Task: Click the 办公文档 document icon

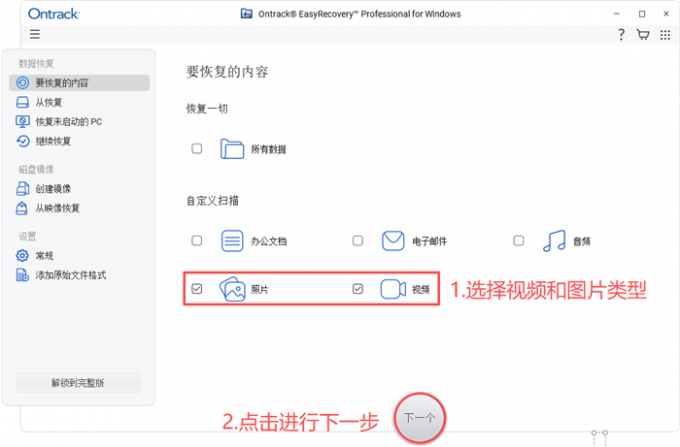Action: click(232, 241)
